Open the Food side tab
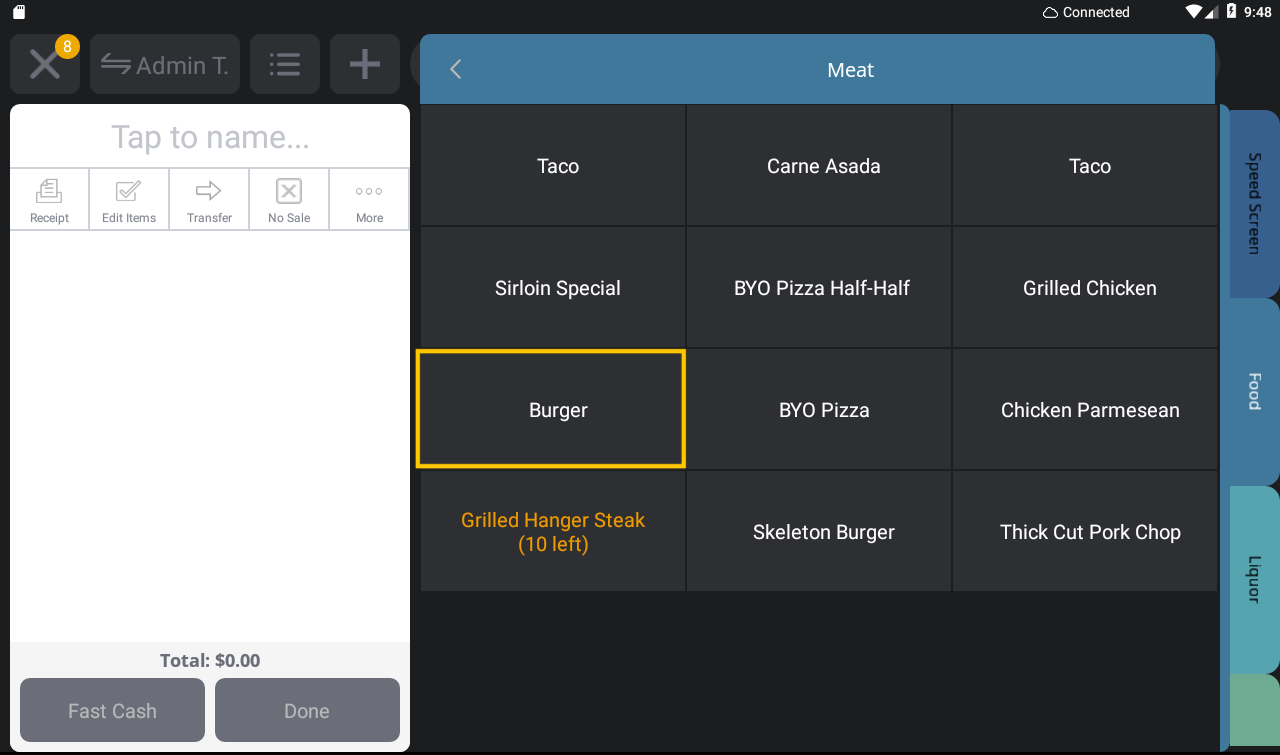The height and width of the screenshot is (755, 1280). pos(1254,391)
